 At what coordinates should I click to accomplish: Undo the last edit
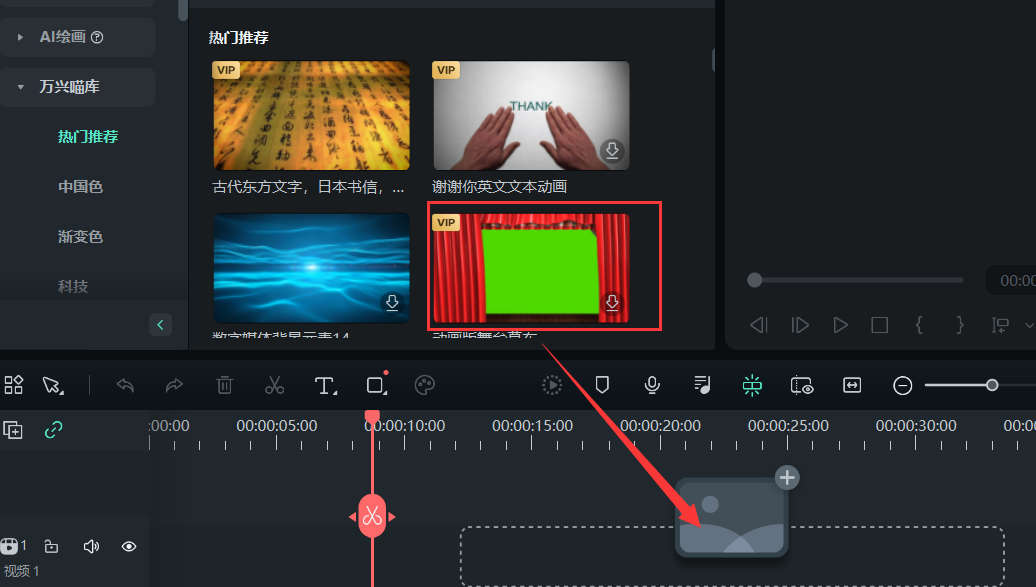tap(125, 385)
